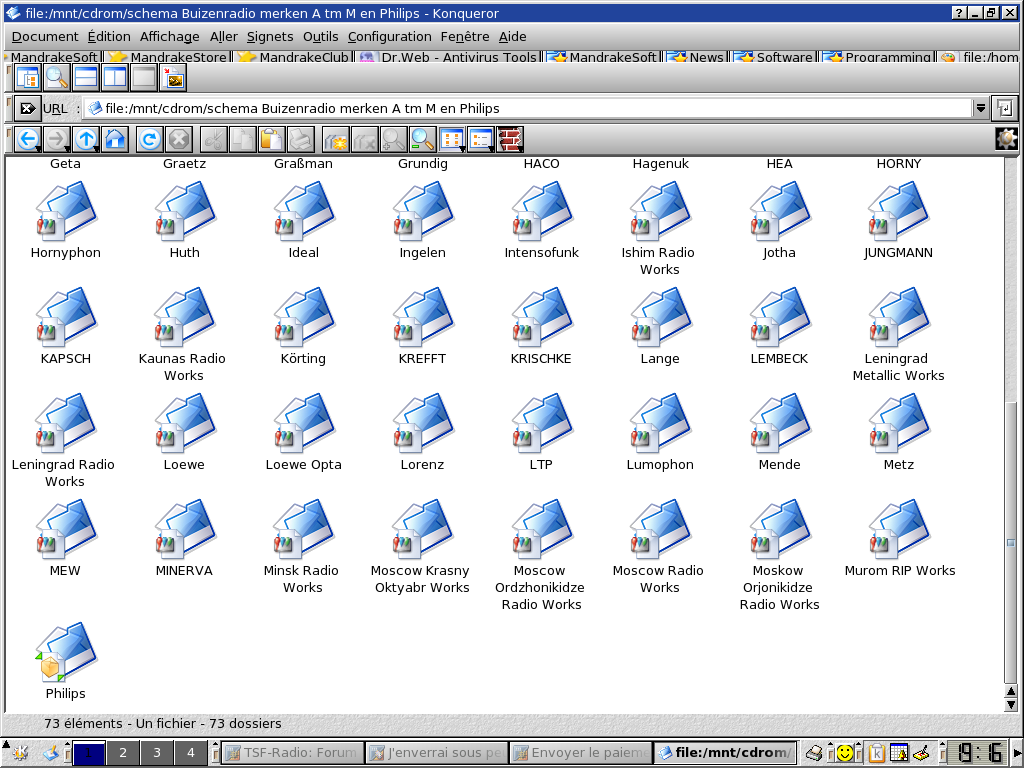This screenshot has height=768, width=1024.
Task: Switch to detailed list view mode
Action: coord(481,139)
